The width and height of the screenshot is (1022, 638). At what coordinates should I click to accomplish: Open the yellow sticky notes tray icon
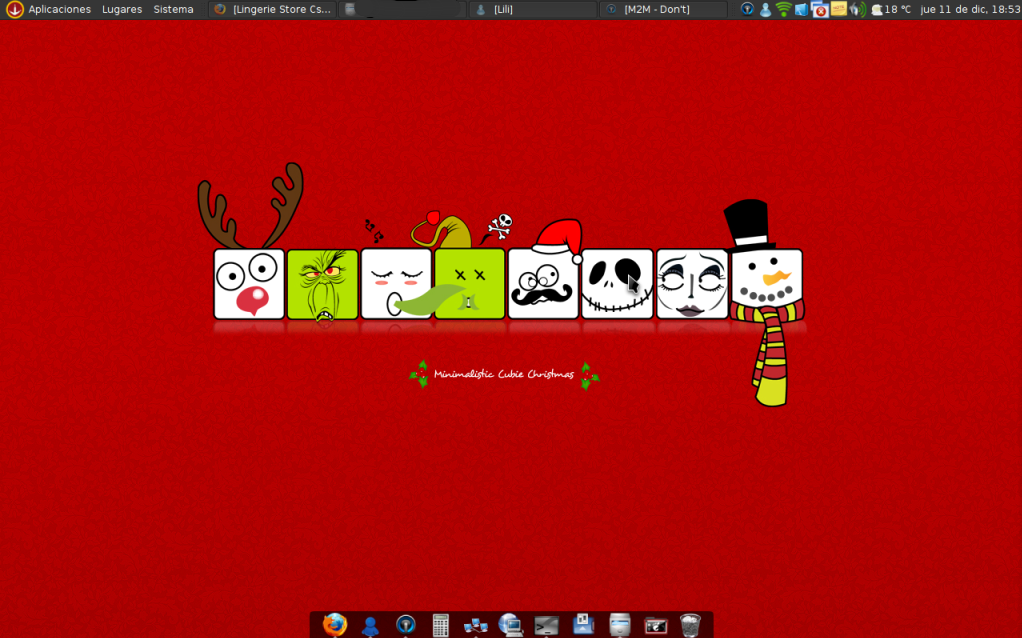838,9
